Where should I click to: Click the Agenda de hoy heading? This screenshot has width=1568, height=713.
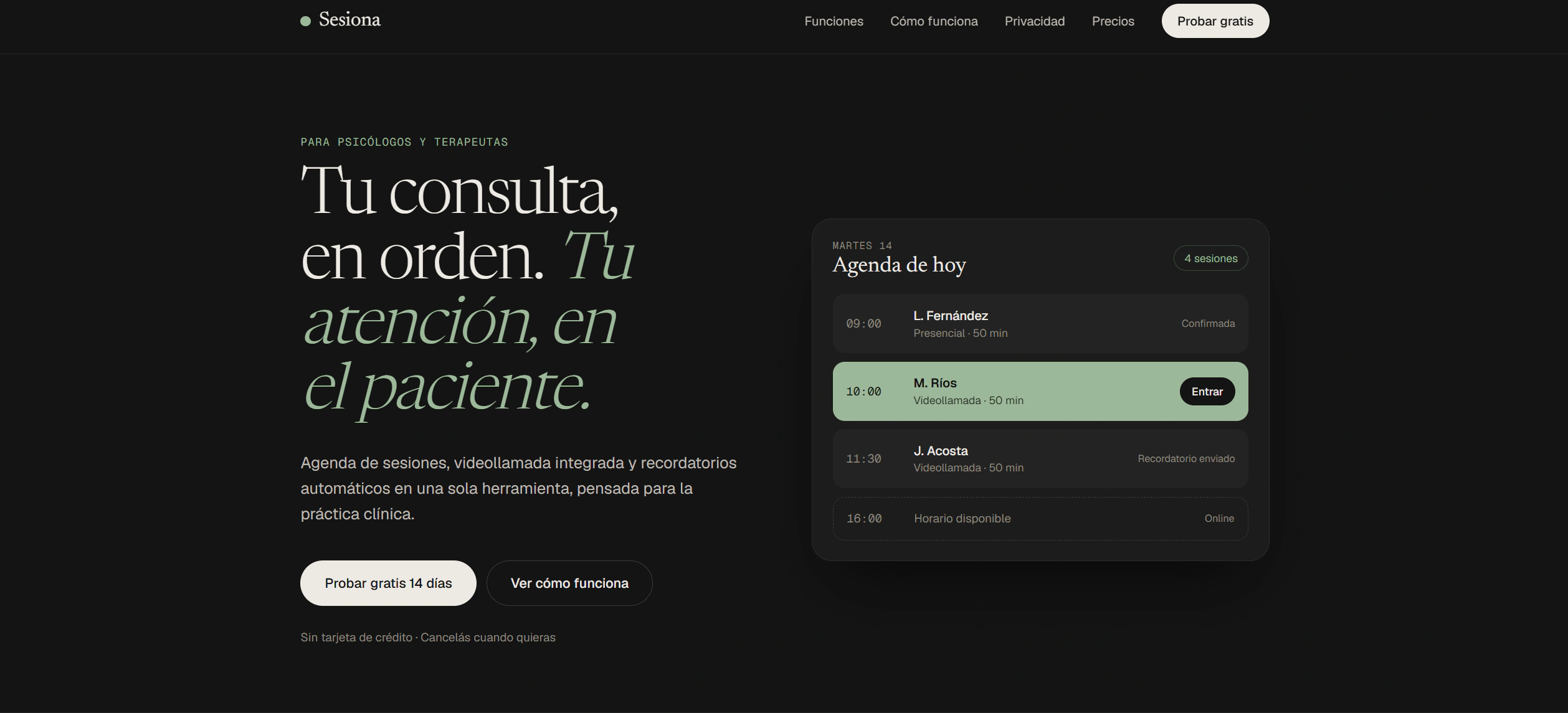(899, 265)
